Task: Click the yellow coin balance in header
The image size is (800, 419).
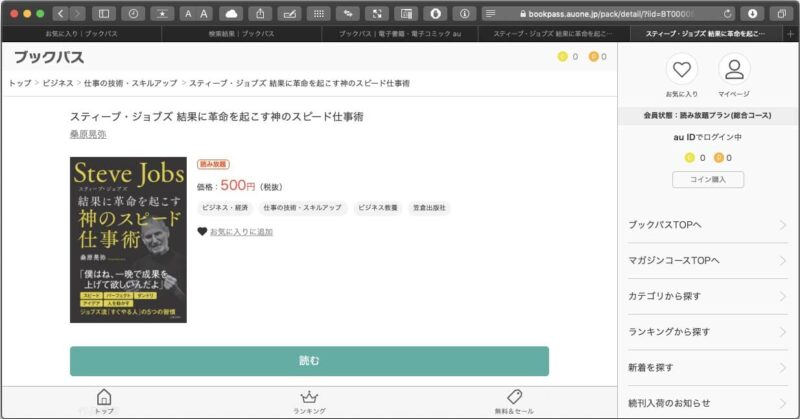Action: tap(568, 57)
